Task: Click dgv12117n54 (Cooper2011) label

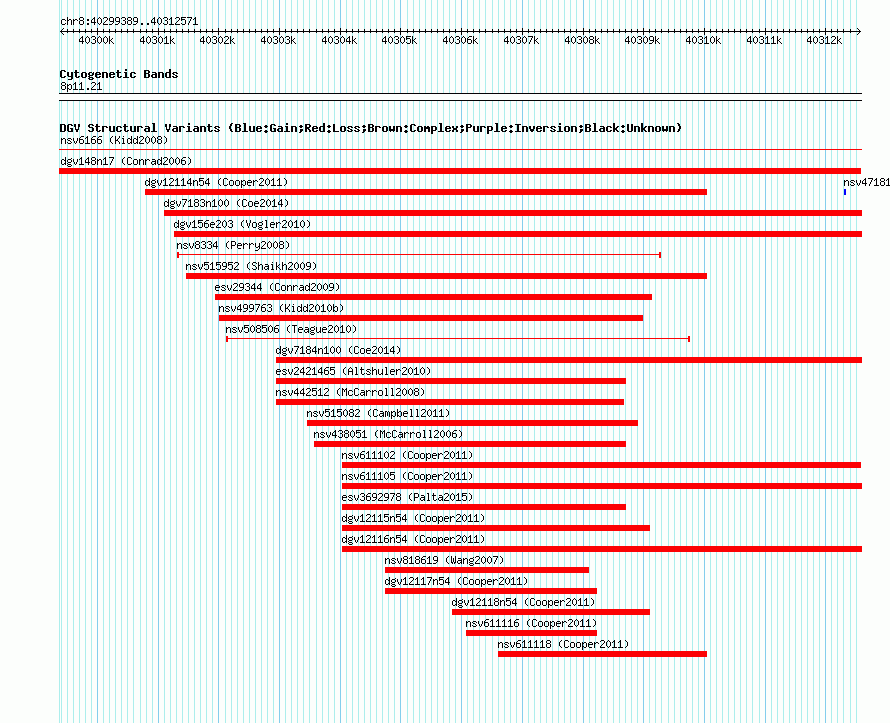Action: tap(456, 581)
